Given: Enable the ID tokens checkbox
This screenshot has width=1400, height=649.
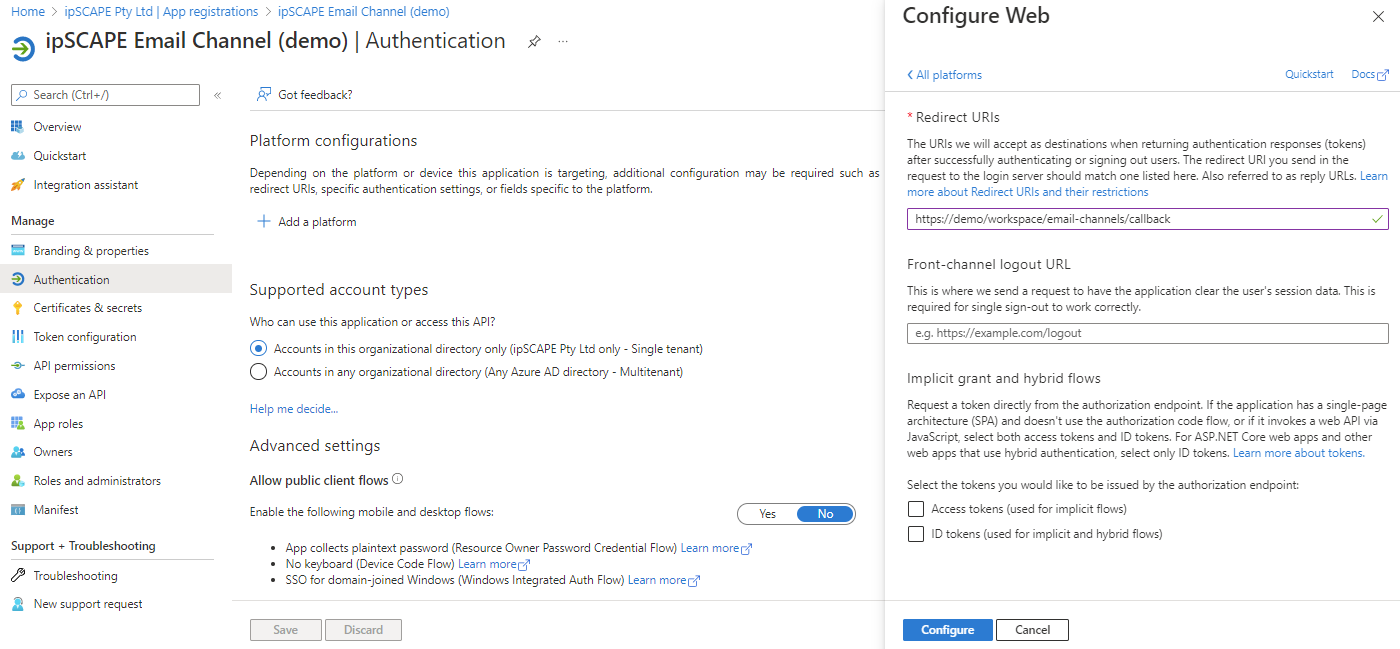Looking at the screenshot, I should coord(915,534).
